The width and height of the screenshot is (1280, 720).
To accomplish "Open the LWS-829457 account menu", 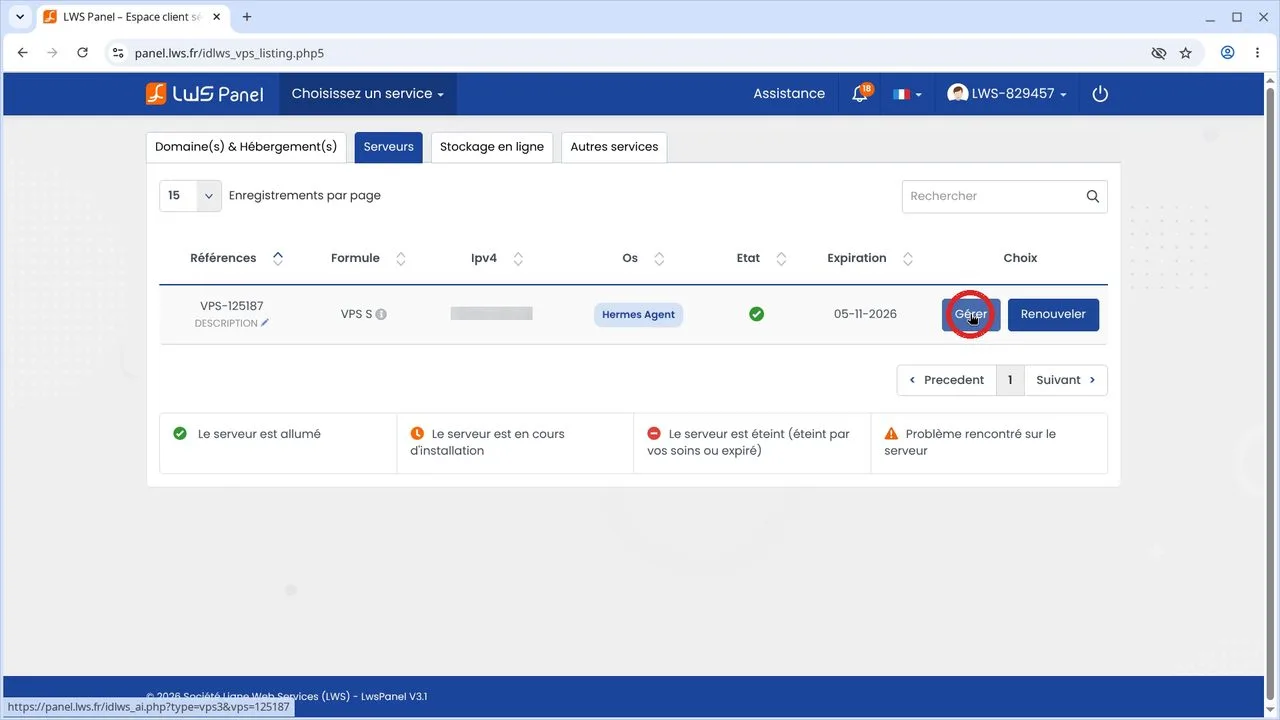I will pyautogui.click(x=1007, y=93).
